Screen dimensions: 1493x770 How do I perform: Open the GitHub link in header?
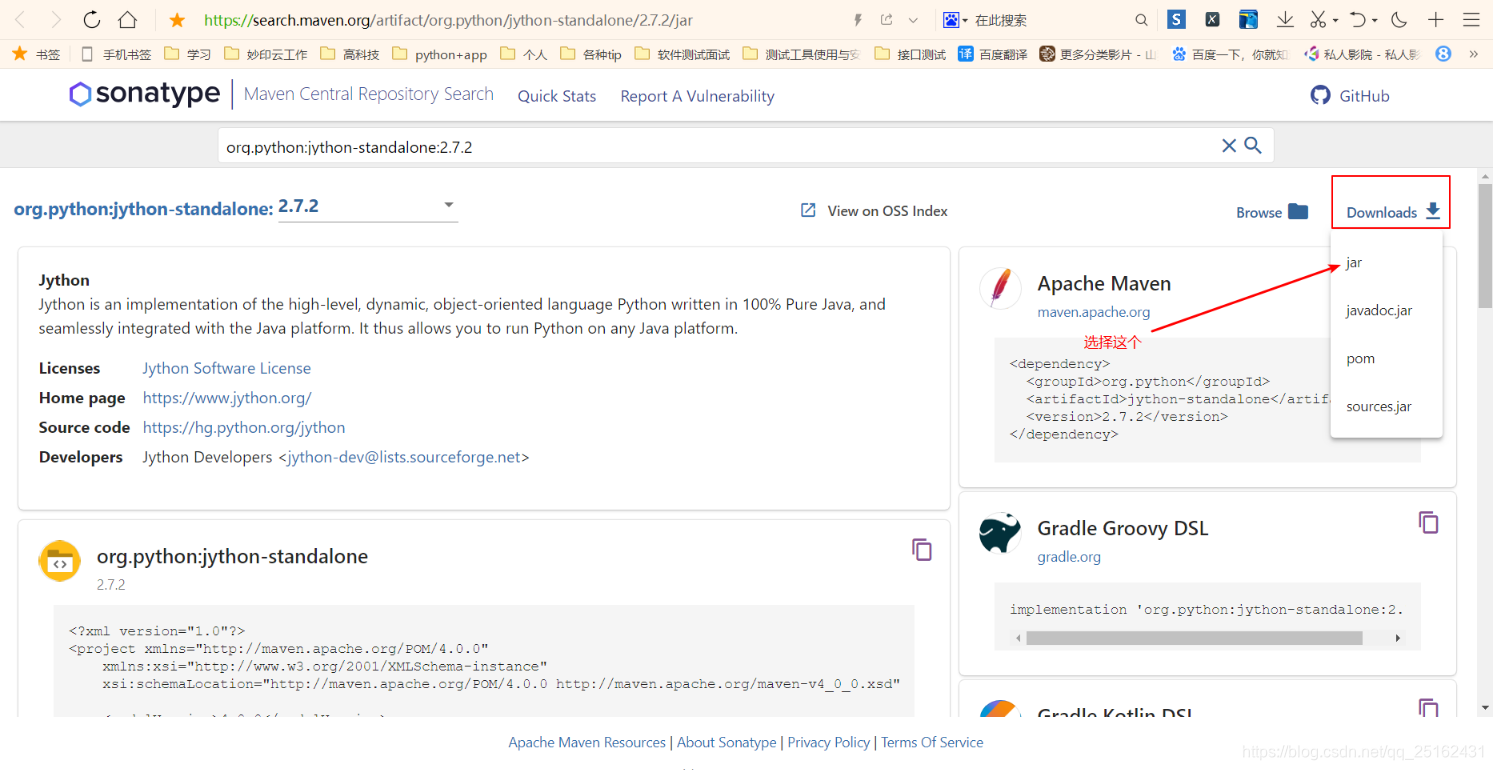tap(1350, 96)
